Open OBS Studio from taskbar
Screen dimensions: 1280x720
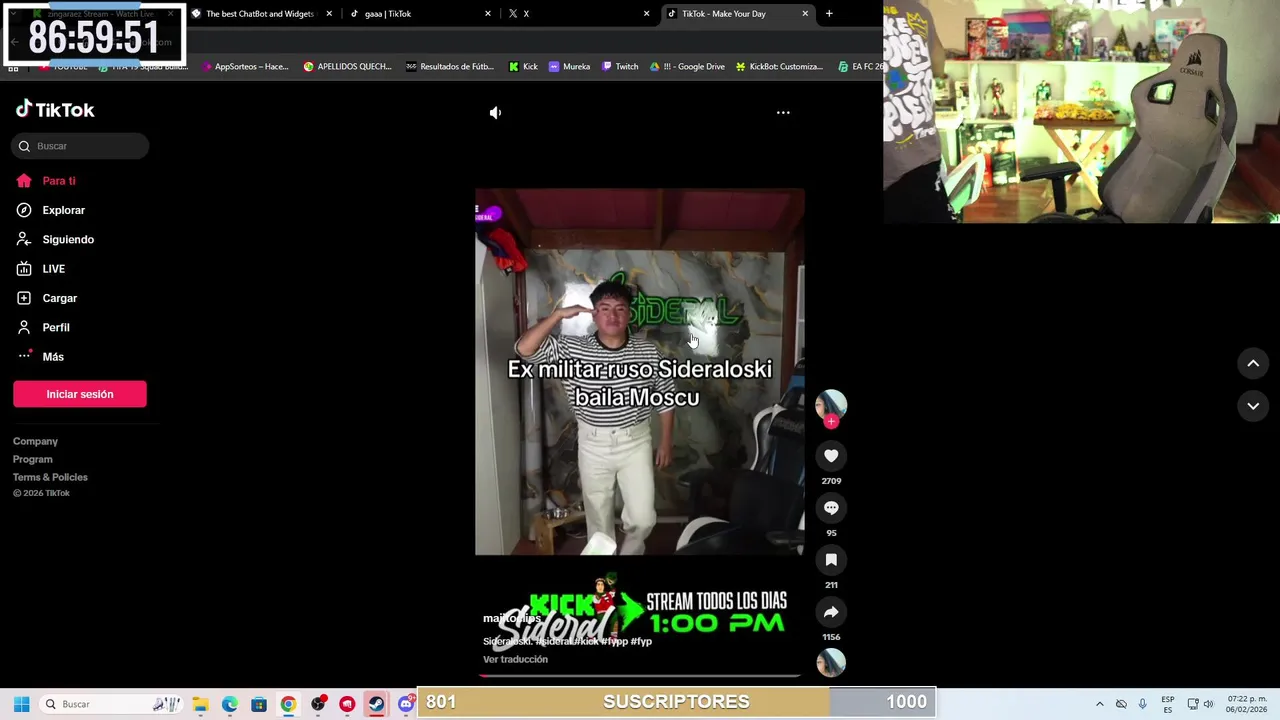pos(318,704)
